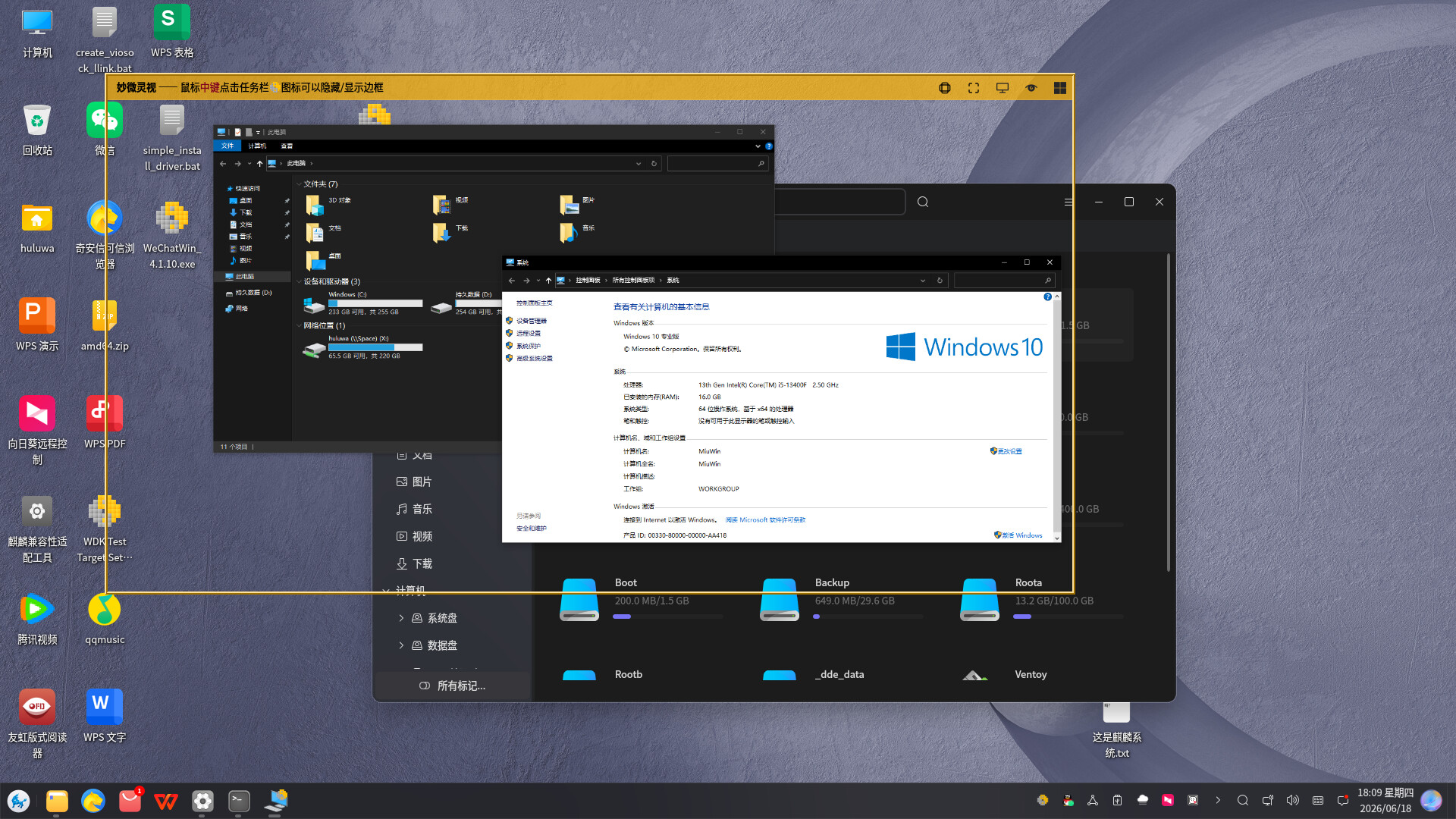Screen dimensions: 1456x819
Task: Select 音乐 in the file manager sidebar
Action: pos(415,509)
